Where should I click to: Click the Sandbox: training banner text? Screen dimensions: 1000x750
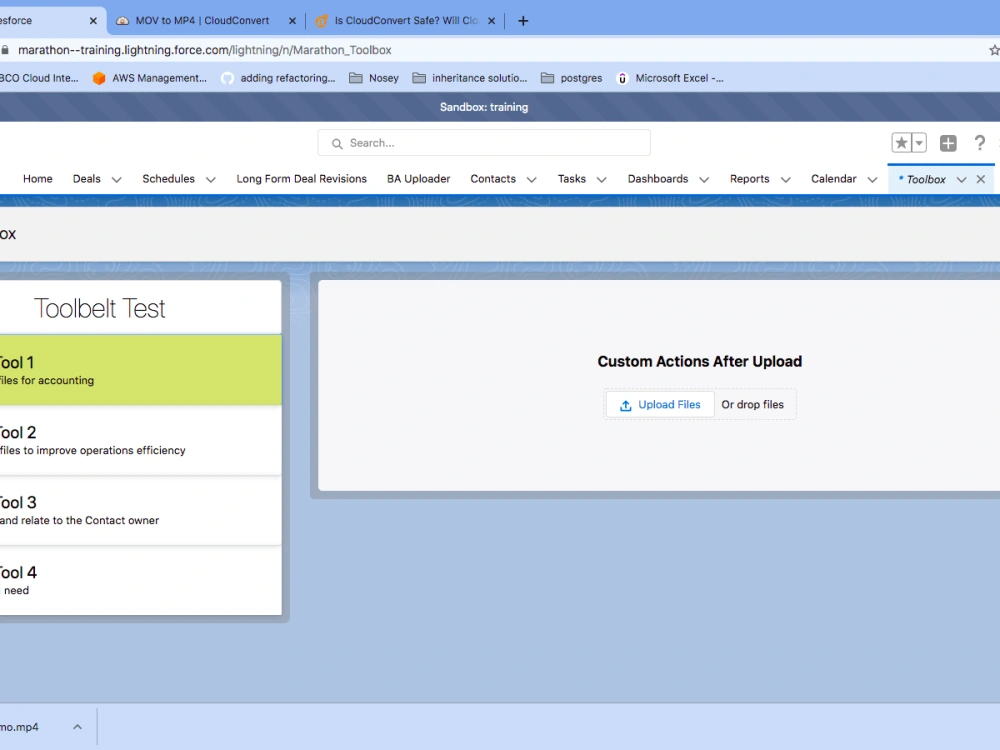coord(484,107)
